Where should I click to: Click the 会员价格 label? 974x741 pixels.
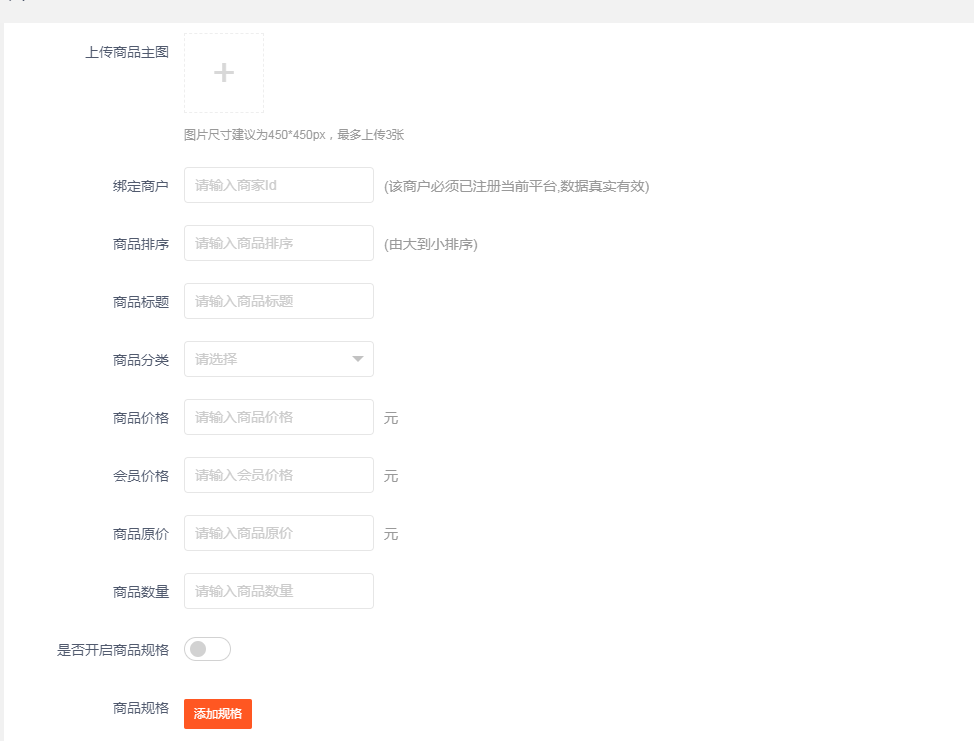pos(141,476)
